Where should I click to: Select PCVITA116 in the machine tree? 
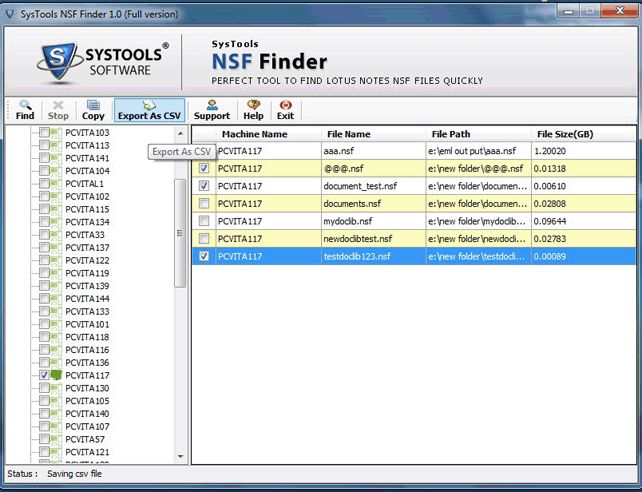click(87, 350)
